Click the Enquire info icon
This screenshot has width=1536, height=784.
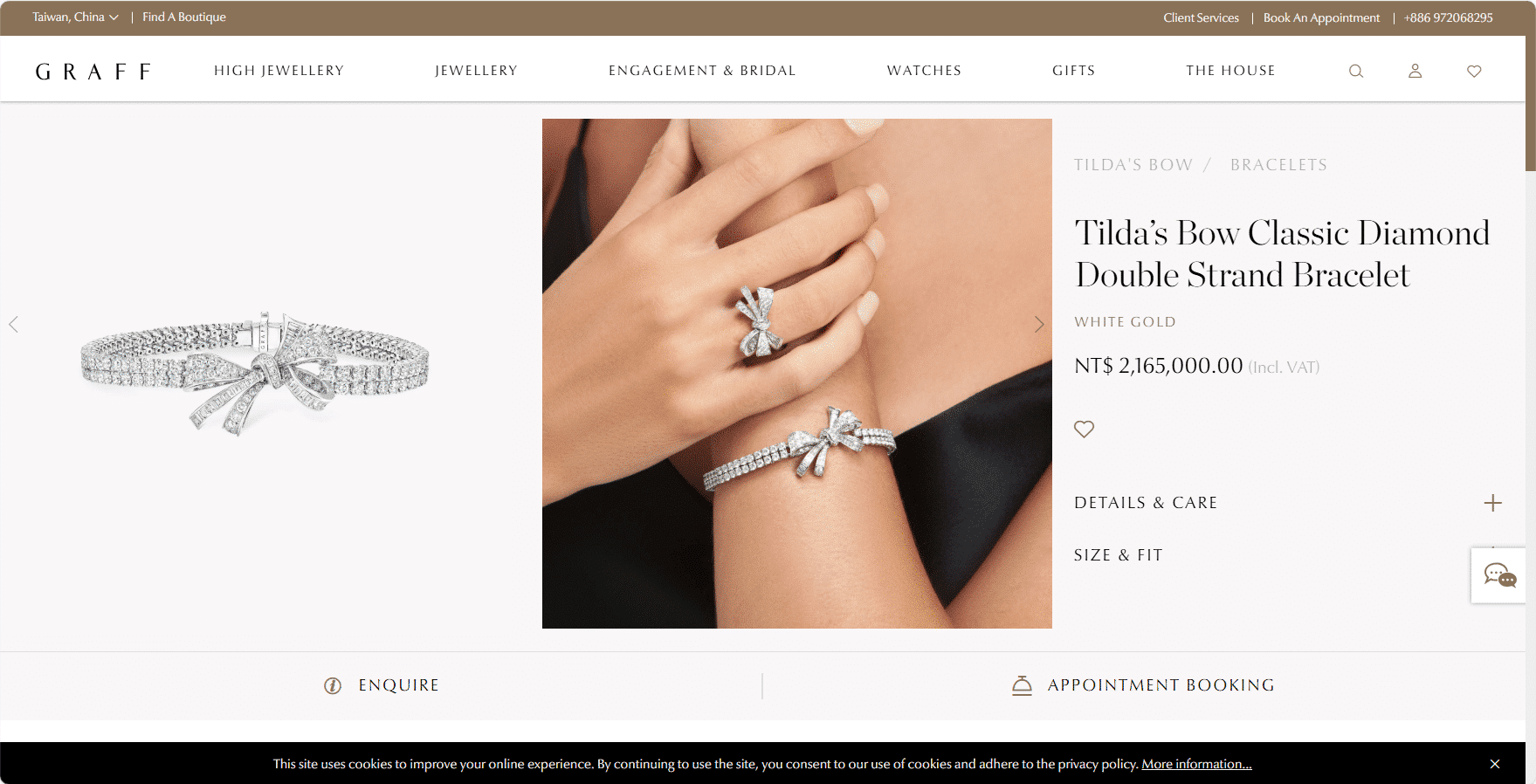coord(333,685)
